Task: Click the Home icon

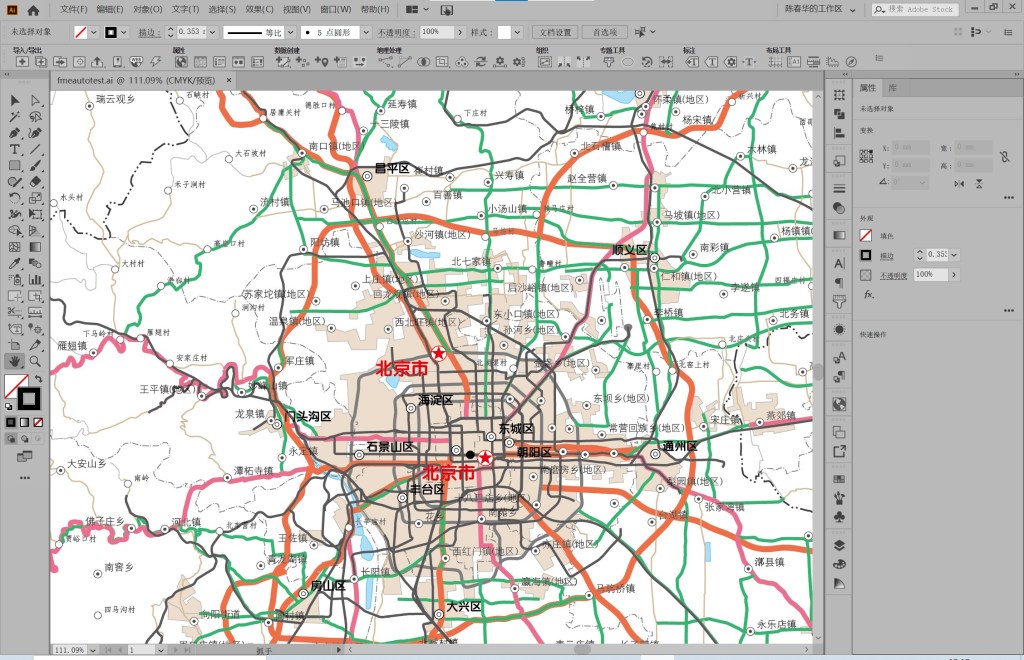Action: [33, 10]
